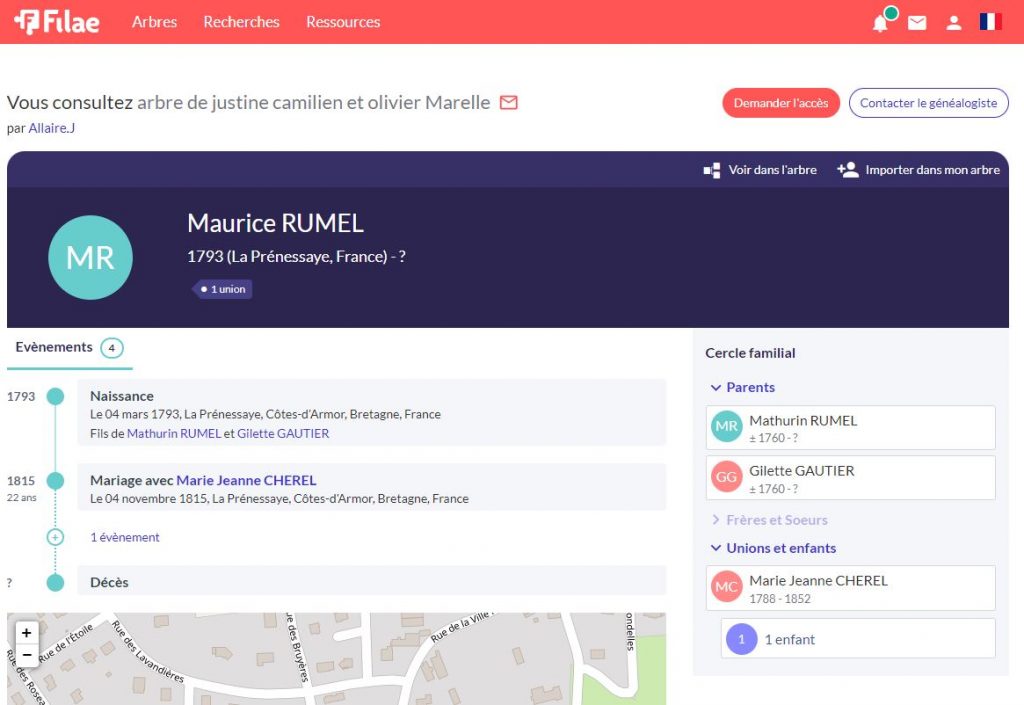The height and width of the screenshot is (705, 1024).
Task: Open the Recherches menu
Action: tap(241, 22)
